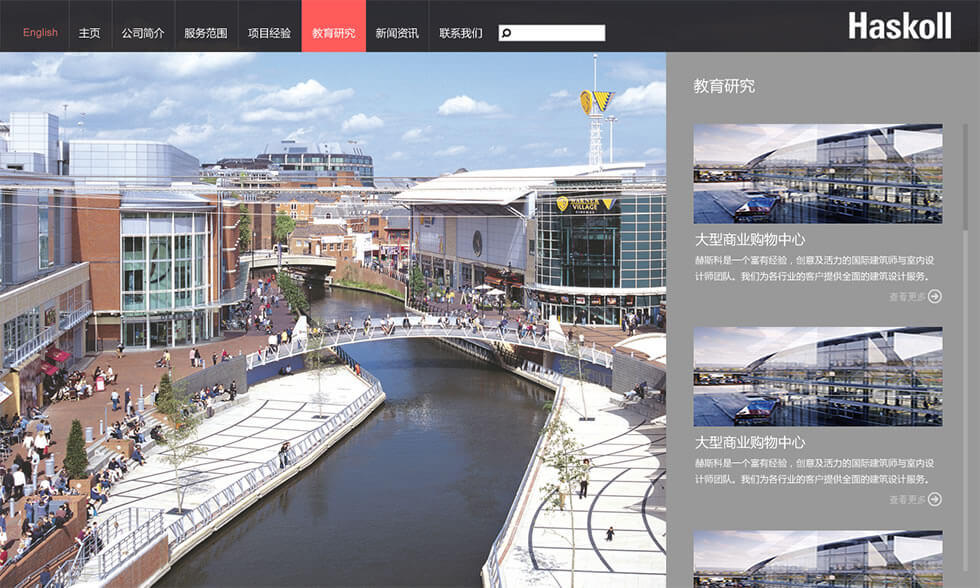Go to the 服务范围 menu item
The image size is (980, 588).
206,33
